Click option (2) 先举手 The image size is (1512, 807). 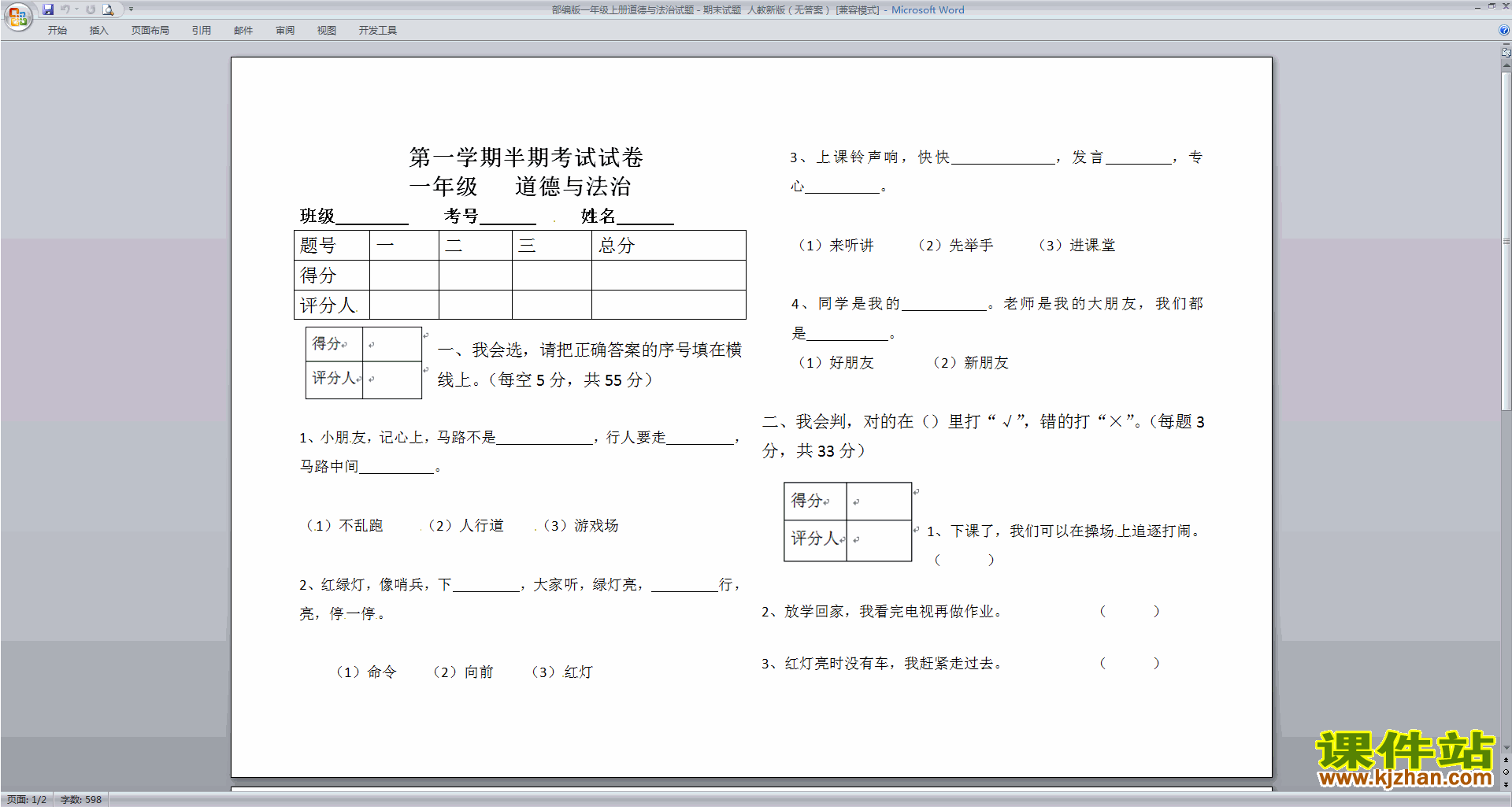(955, 246)
